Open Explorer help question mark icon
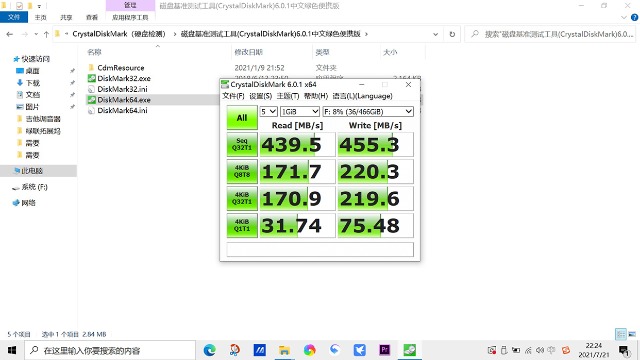 point(634,17)
